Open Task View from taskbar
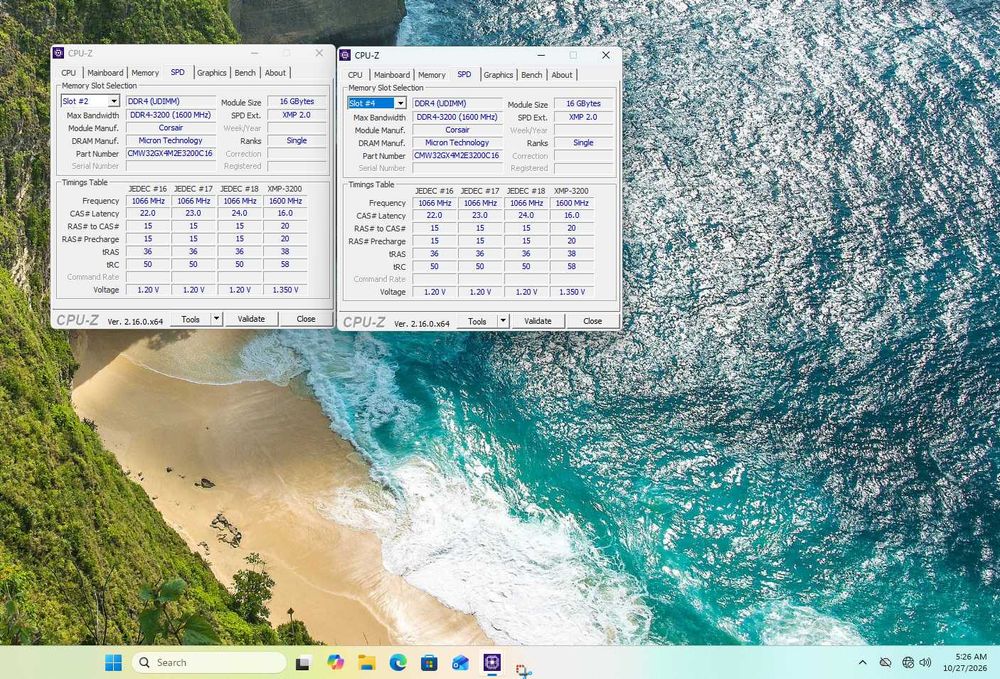The width and height of the screenshot is (1000, 679). [303, 663]
